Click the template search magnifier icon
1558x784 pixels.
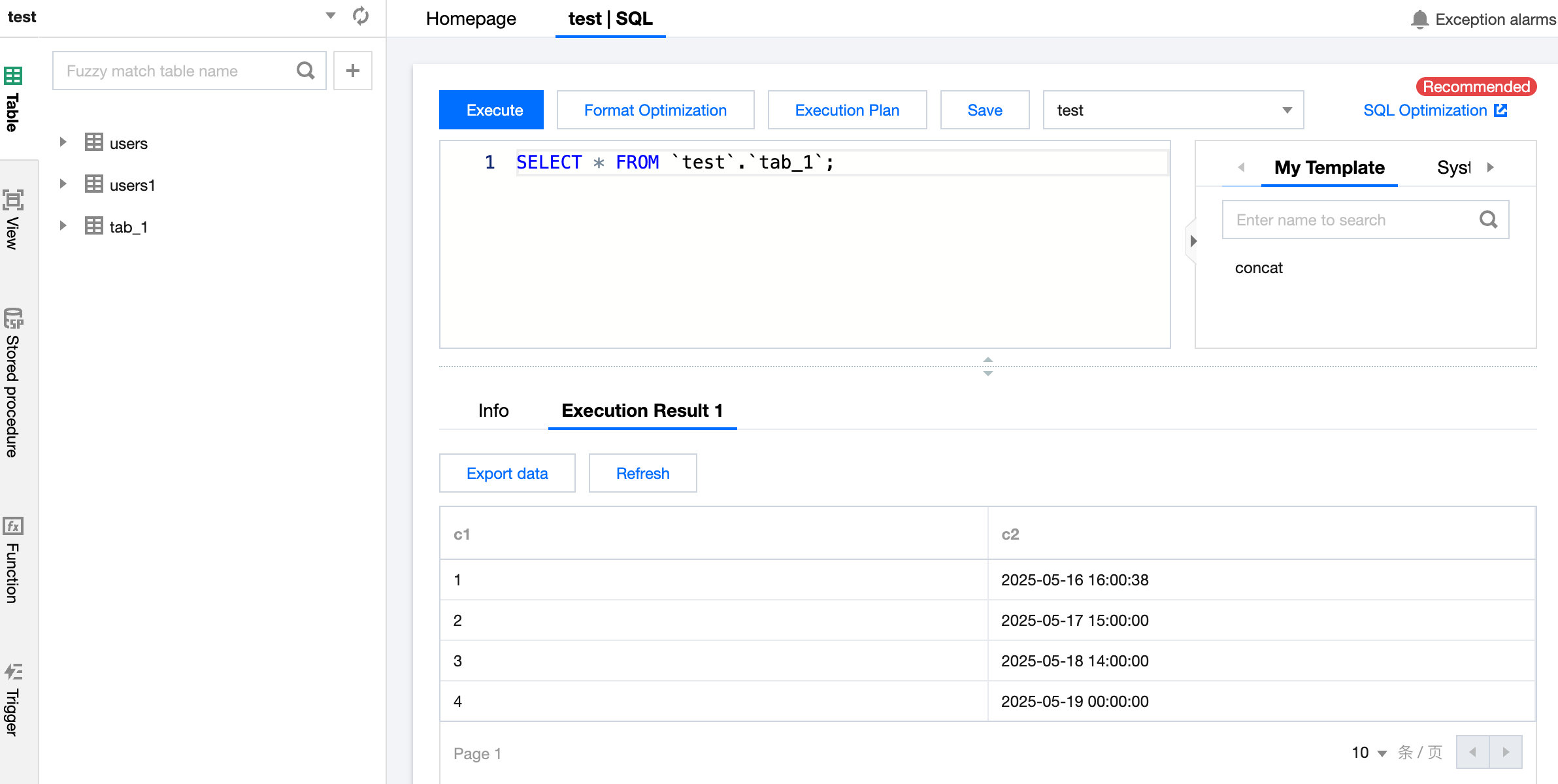point(1488,220)
